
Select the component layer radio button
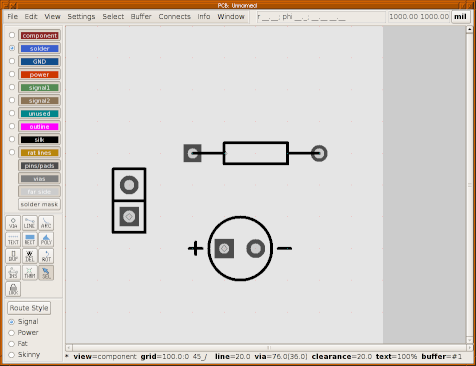(x=12, y=35)
